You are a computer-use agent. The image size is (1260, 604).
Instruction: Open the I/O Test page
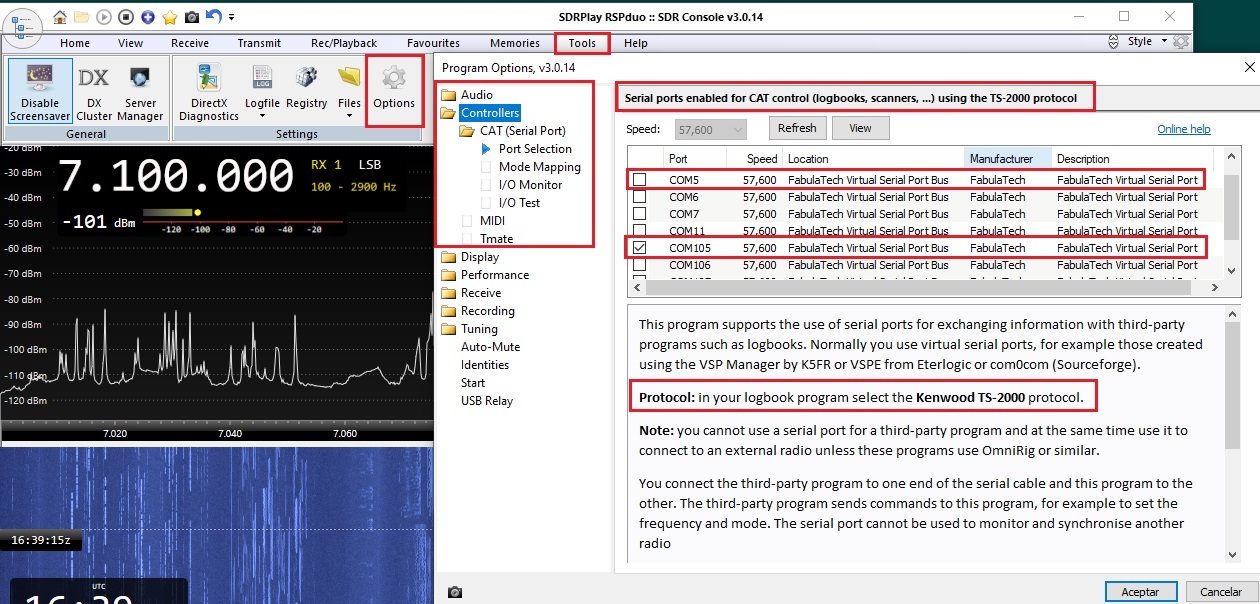pyautogui.click(x=519, y=203)
